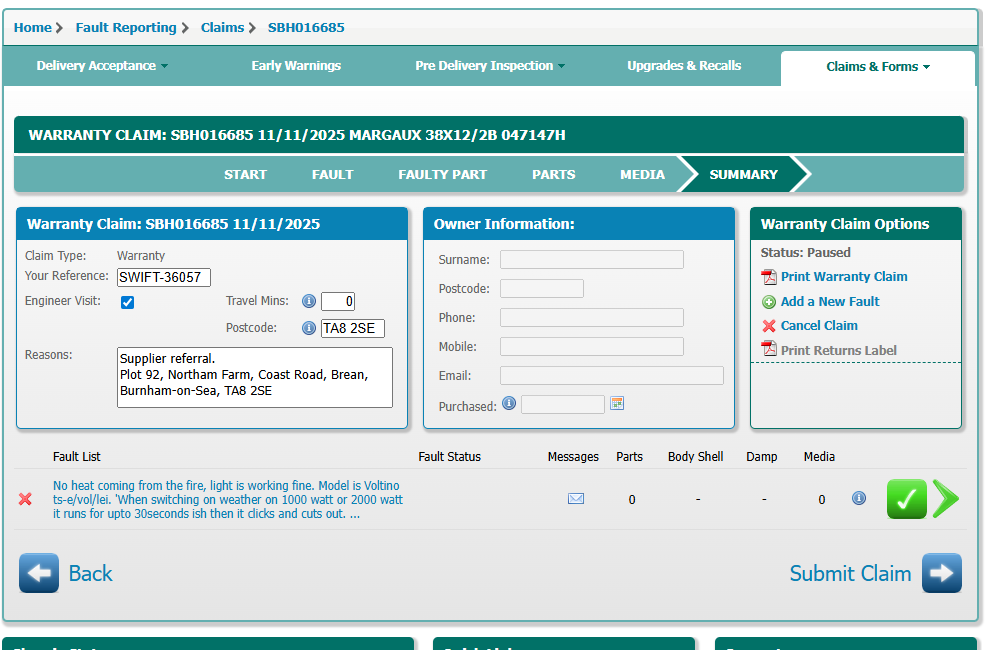Click the 'Body Shell' column header

coord(695,456)
